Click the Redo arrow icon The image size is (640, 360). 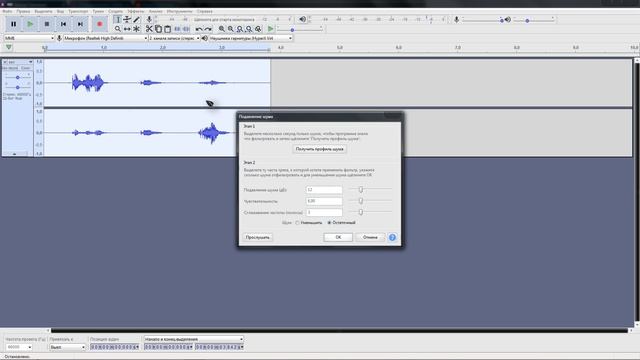pos(208,29)
